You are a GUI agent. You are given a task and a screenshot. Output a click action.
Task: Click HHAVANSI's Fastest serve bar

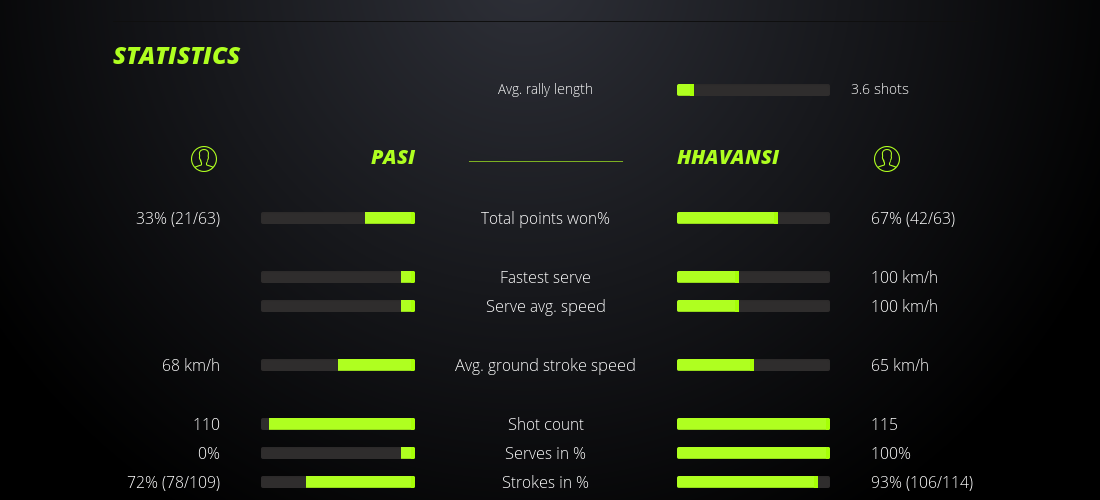(x=753, y=277)
